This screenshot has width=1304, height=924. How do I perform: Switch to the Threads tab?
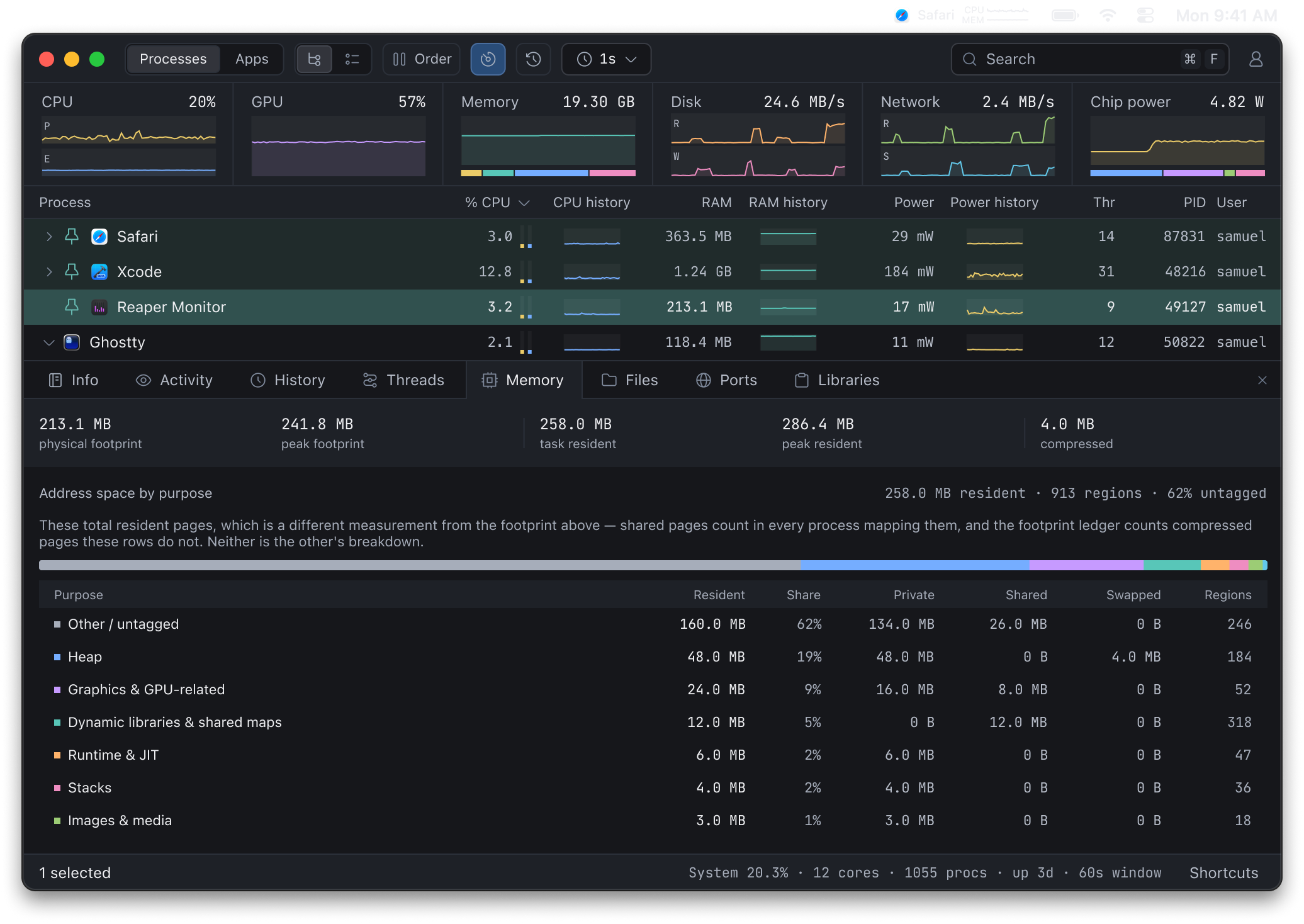[403, 380]
